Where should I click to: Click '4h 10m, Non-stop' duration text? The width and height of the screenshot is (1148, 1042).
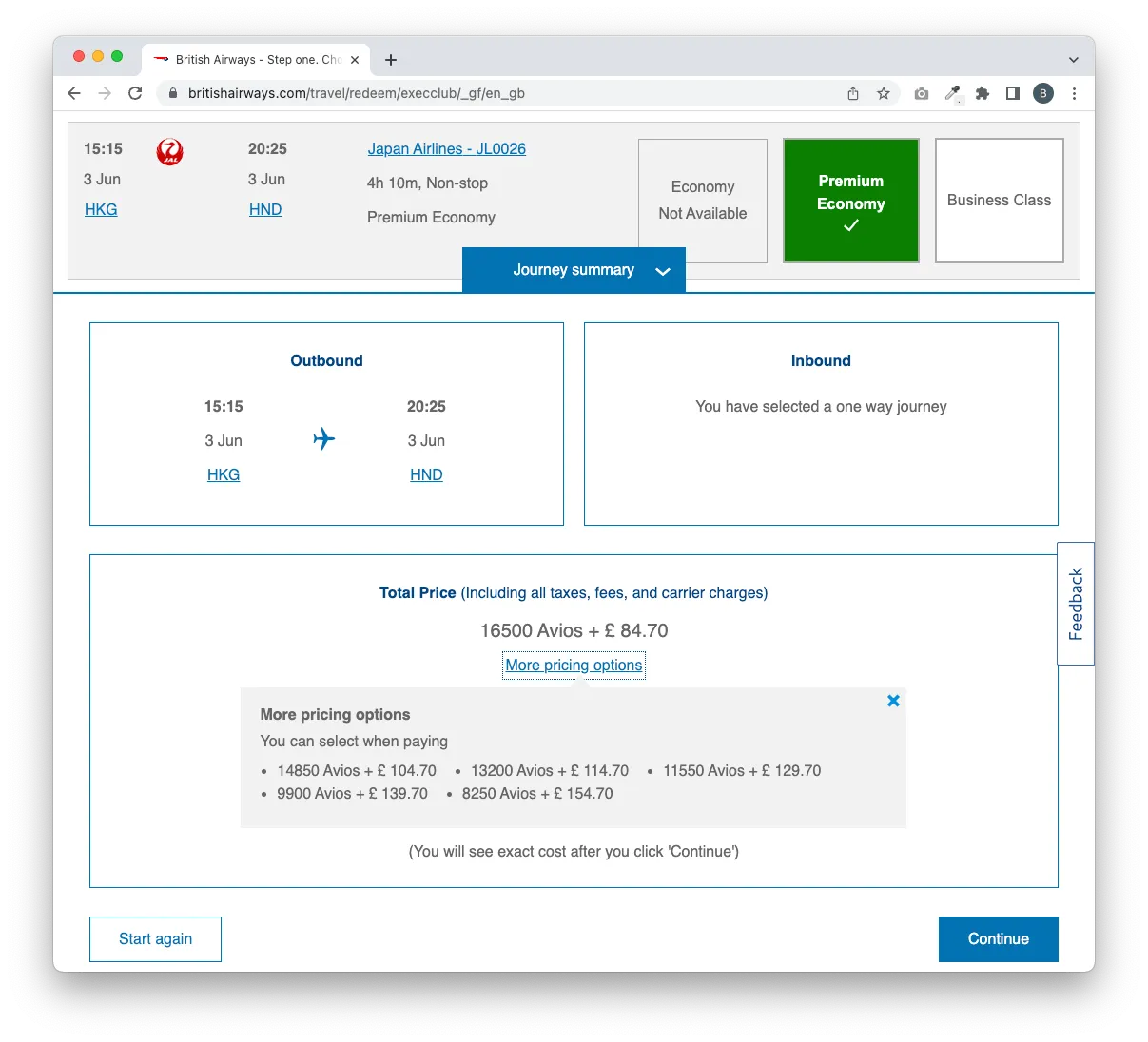tap(427, 183)
